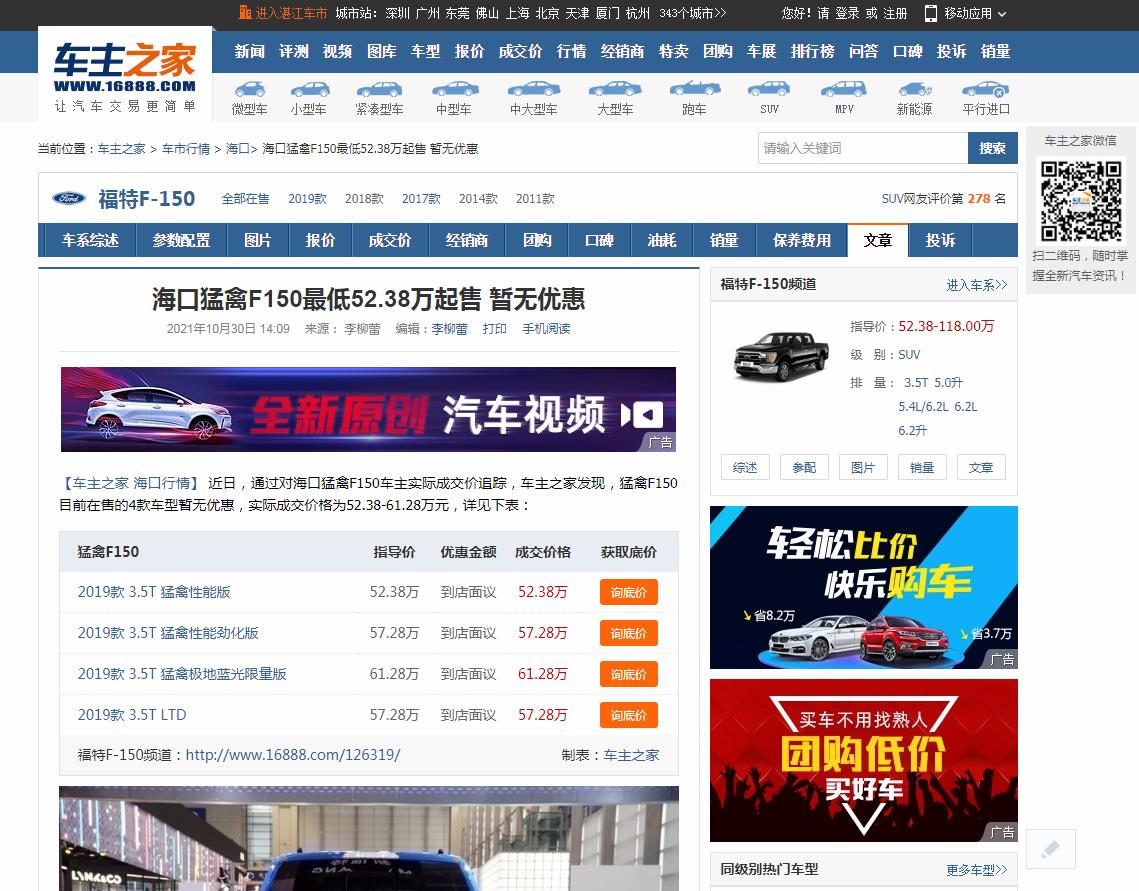The image size is (1139, 891).
Task: Open the 新闻 top menu item
Action: click(x=250, y=52)
